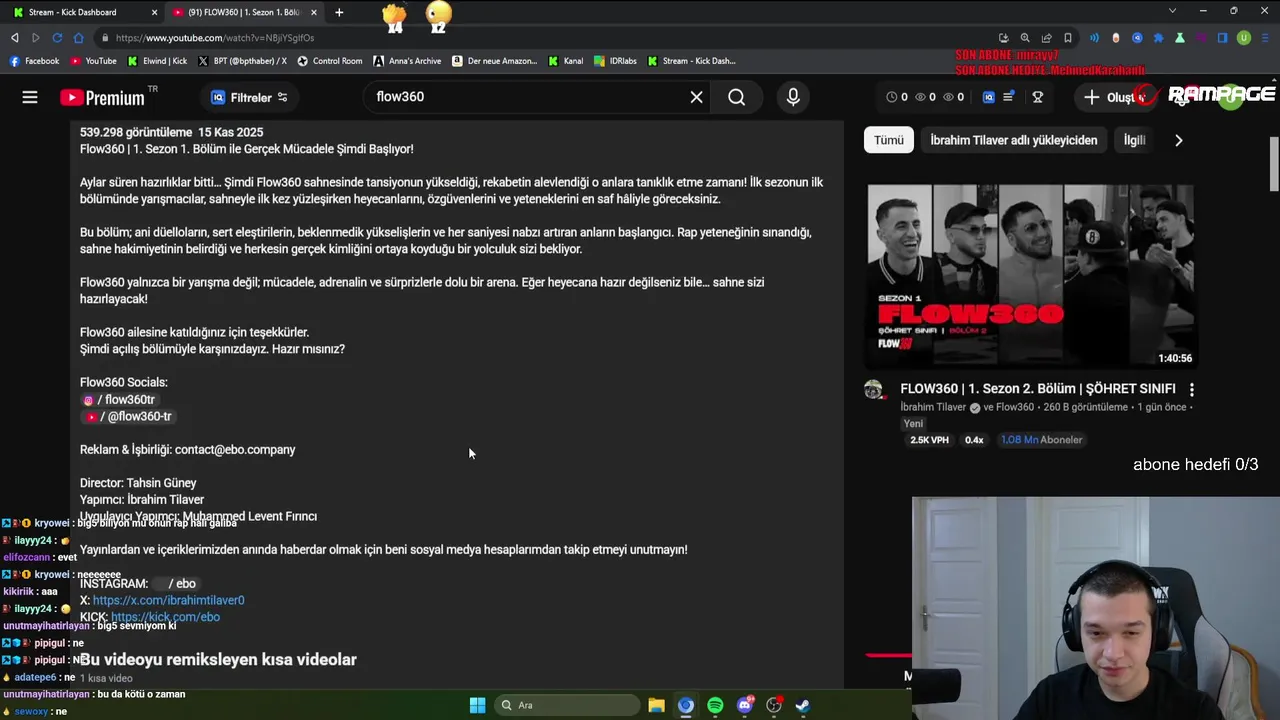This screenshot has height=720, width=1280.
Task: Open the kick.com/ebo link
Action: click(x=165, y=617)
